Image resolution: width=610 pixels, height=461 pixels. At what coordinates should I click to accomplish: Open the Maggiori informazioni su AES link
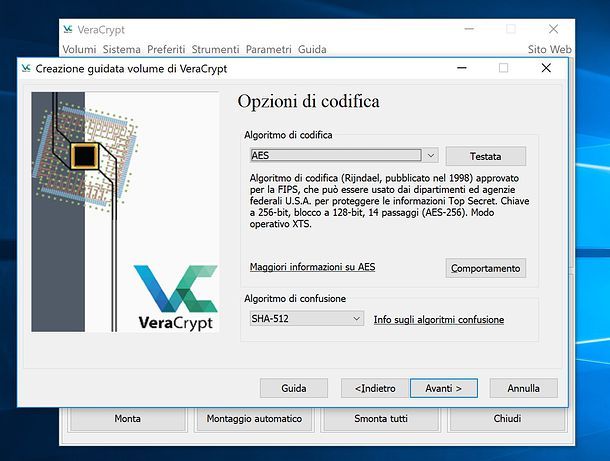(x=312, y=267)
